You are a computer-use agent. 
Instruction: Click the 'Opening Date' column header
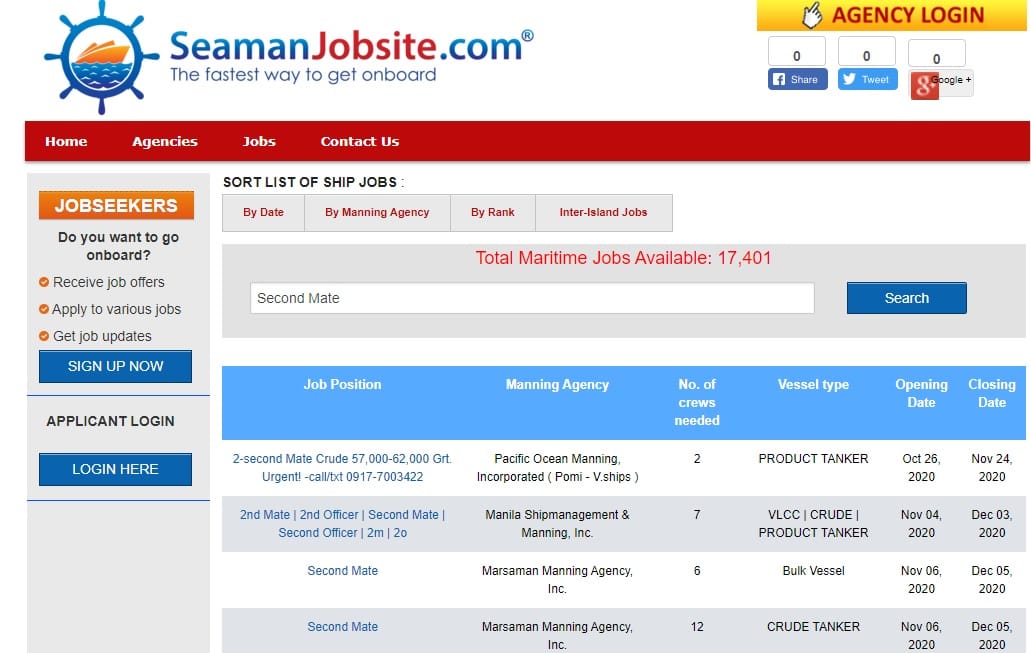coord(921,393)
